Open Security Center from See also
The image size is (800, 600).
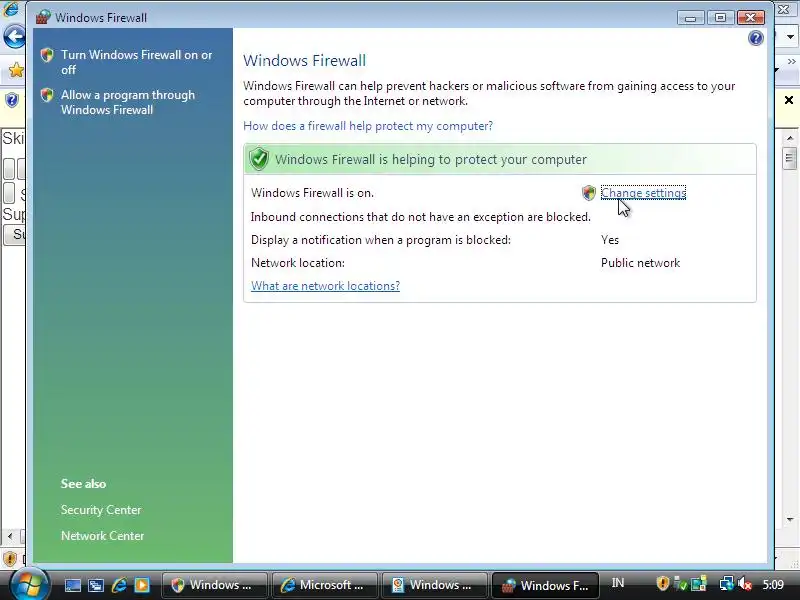point(101,510)
